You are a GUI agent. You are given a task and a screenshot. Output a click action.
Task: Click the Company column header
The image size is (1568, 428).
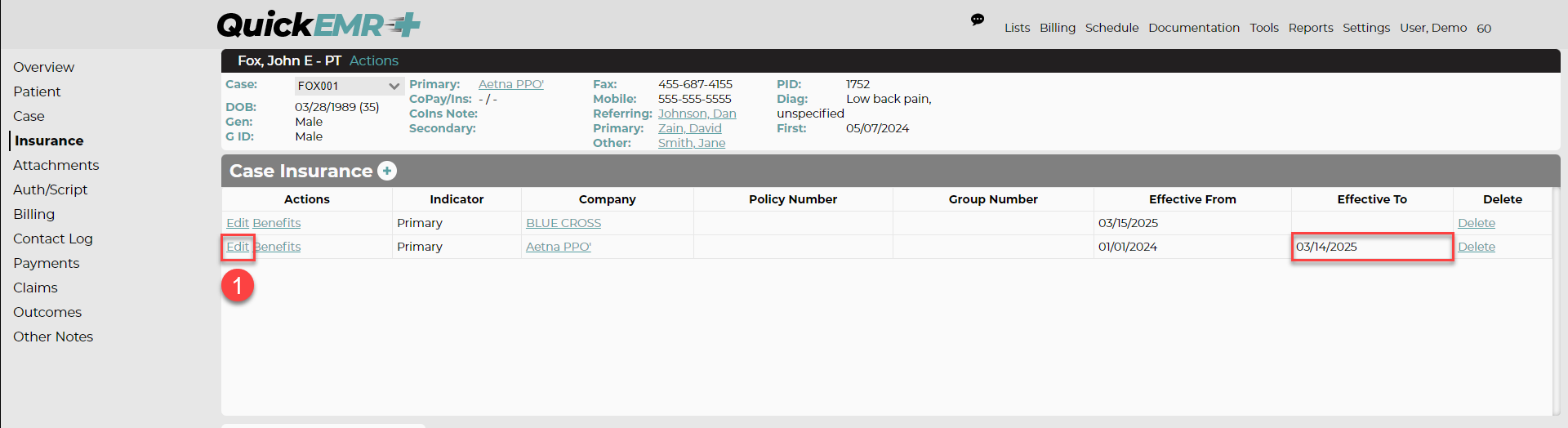click(x=607, y=199)
